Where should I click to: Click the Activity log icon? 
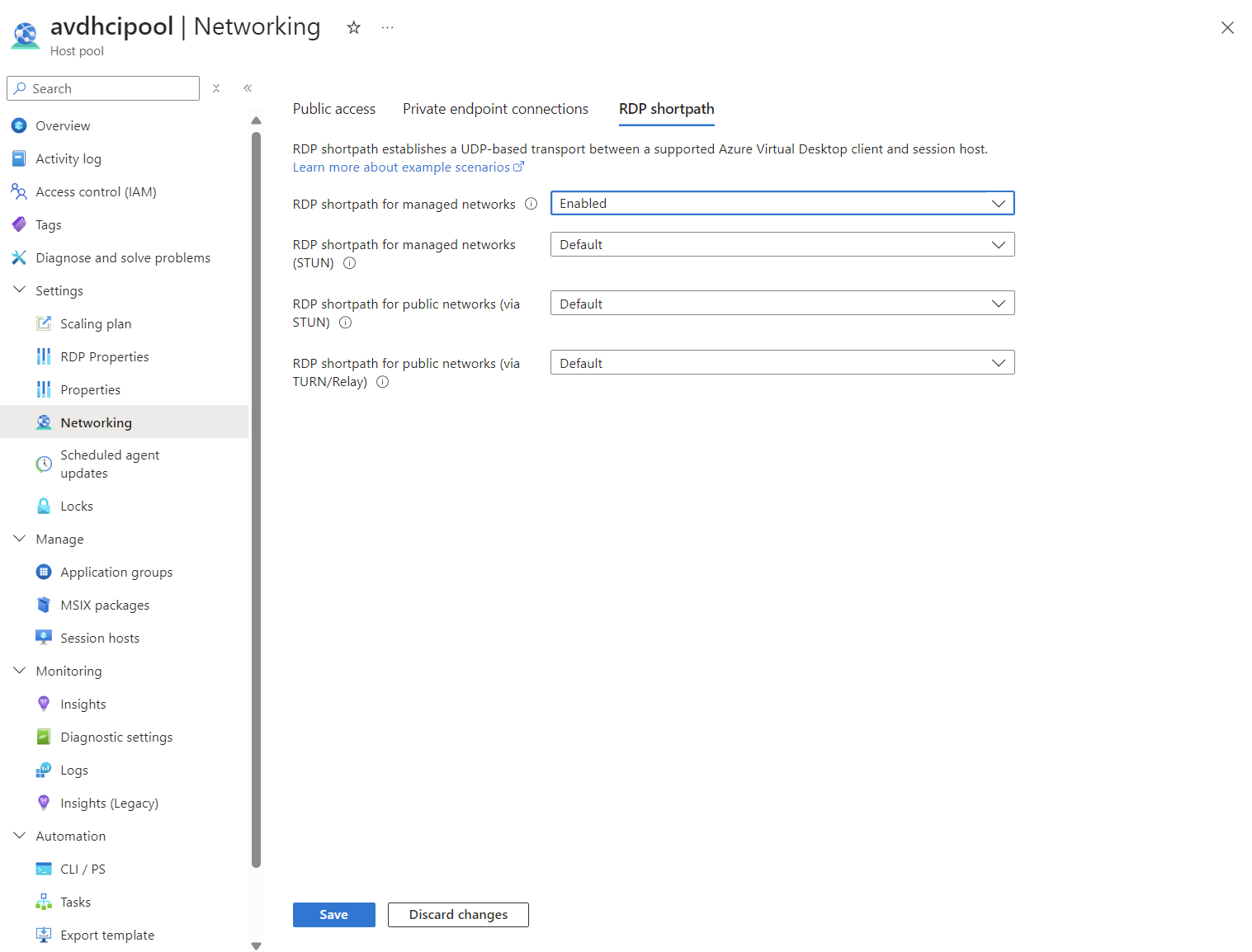19,158
